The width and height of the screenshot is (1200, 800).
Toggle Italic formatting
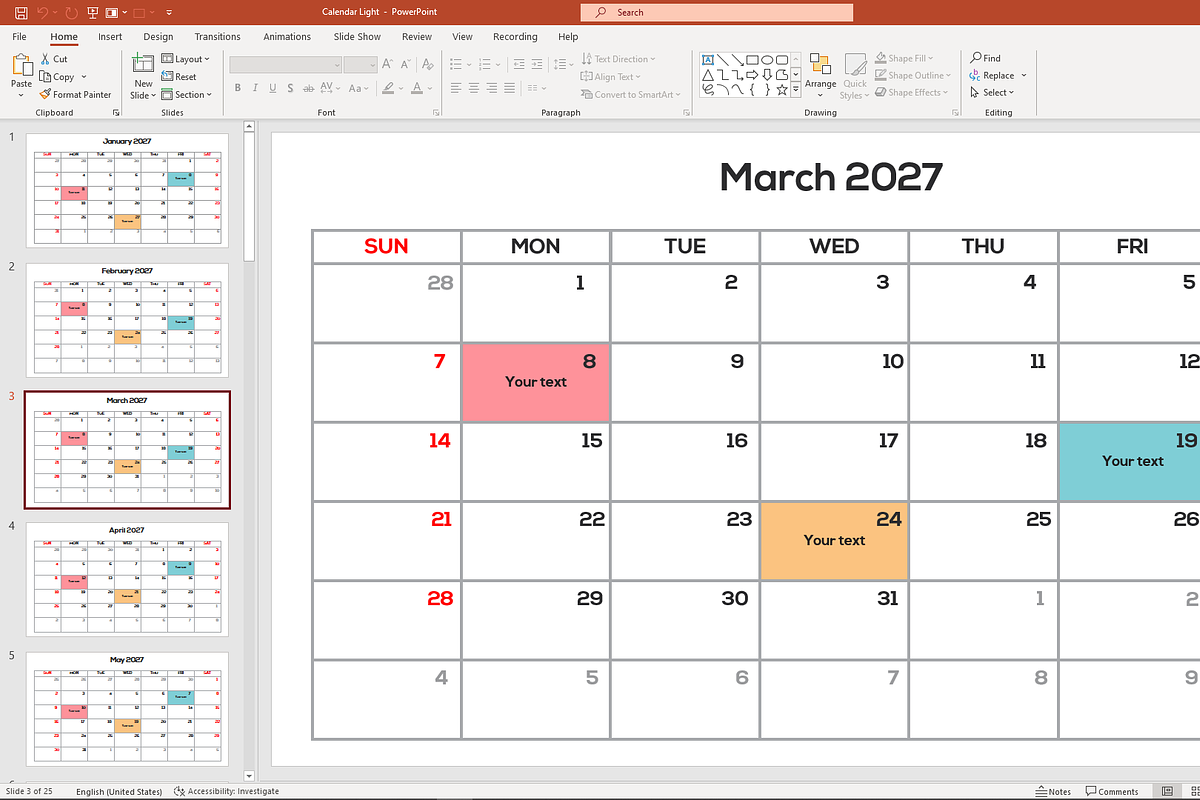pos(255,88)
